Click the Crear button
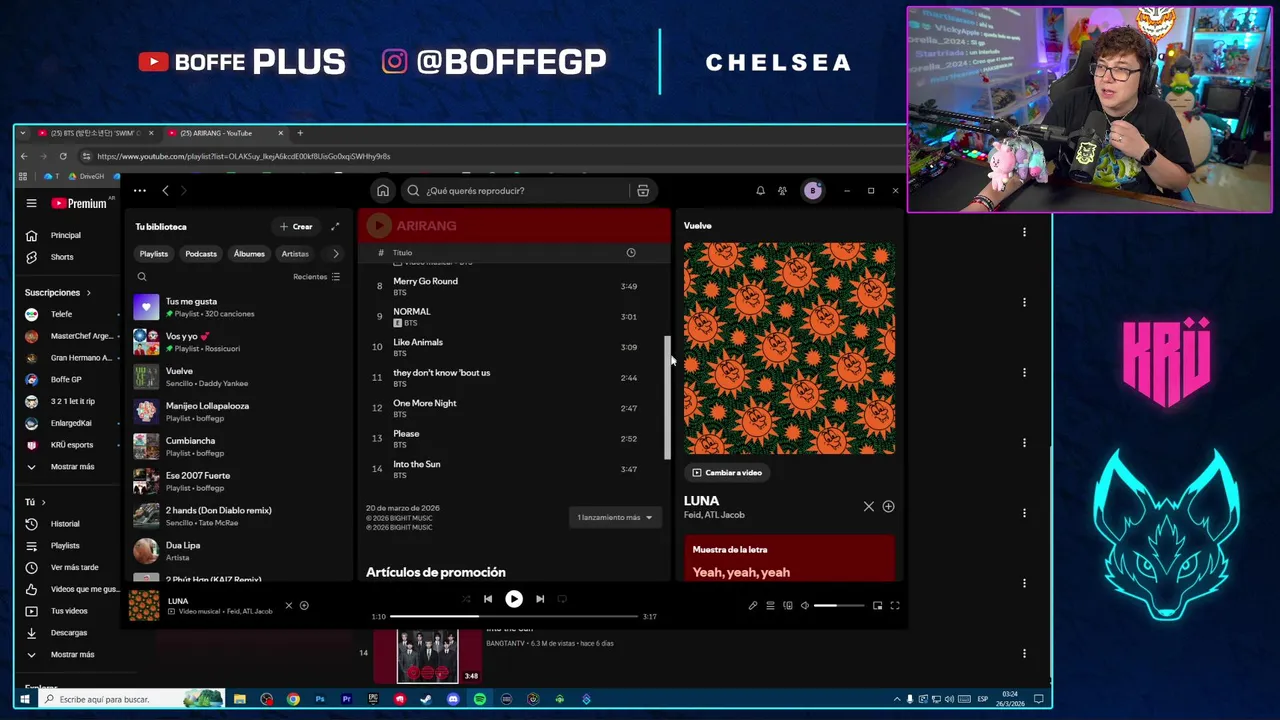This screenshot has width=1280, height=720. [x=296, y=227]
